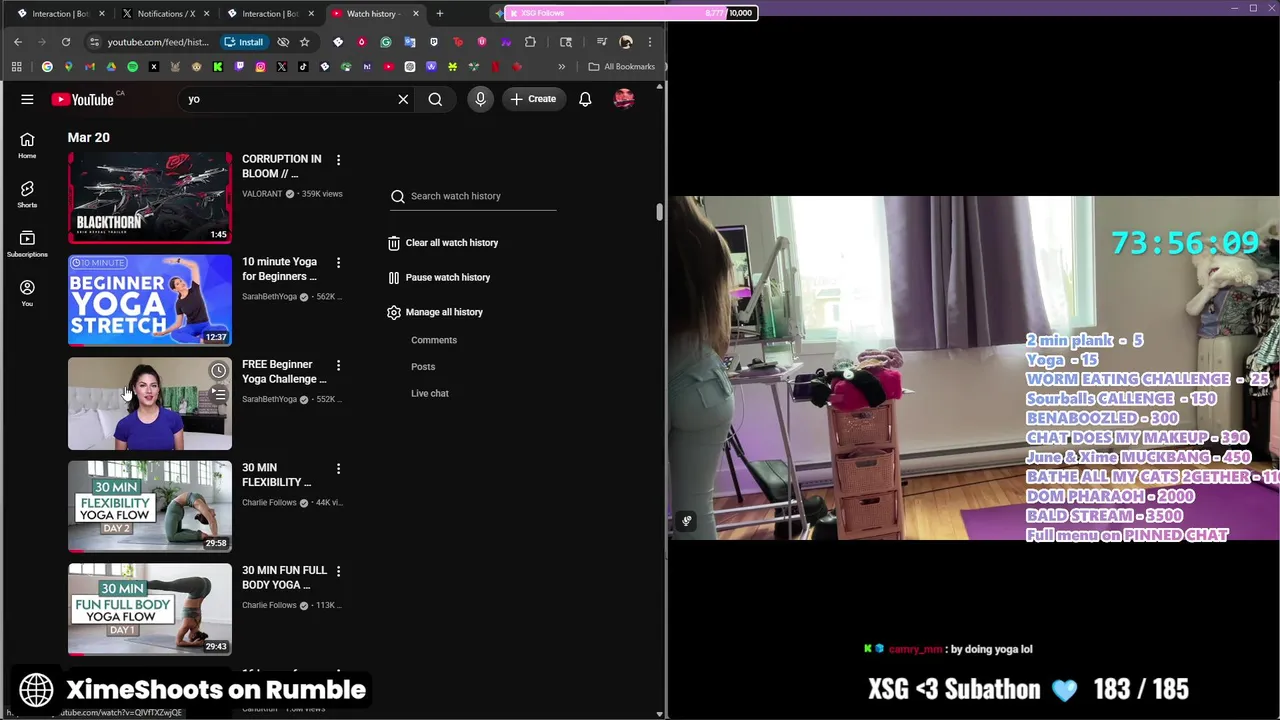Open more options for 10 minute Yoga video

338,263
